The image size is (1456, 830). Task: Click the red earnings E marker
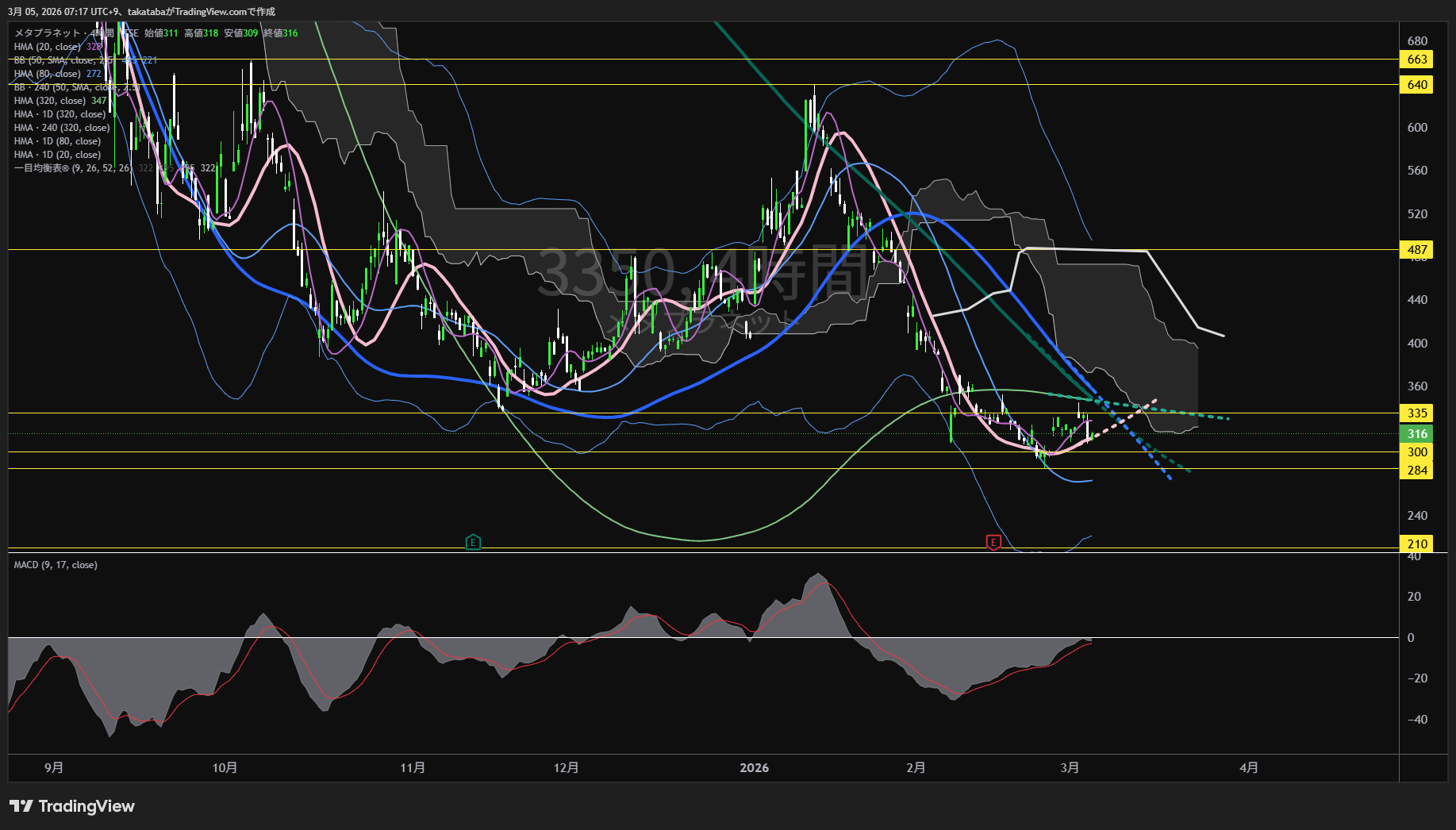click(x=993, y=543)
